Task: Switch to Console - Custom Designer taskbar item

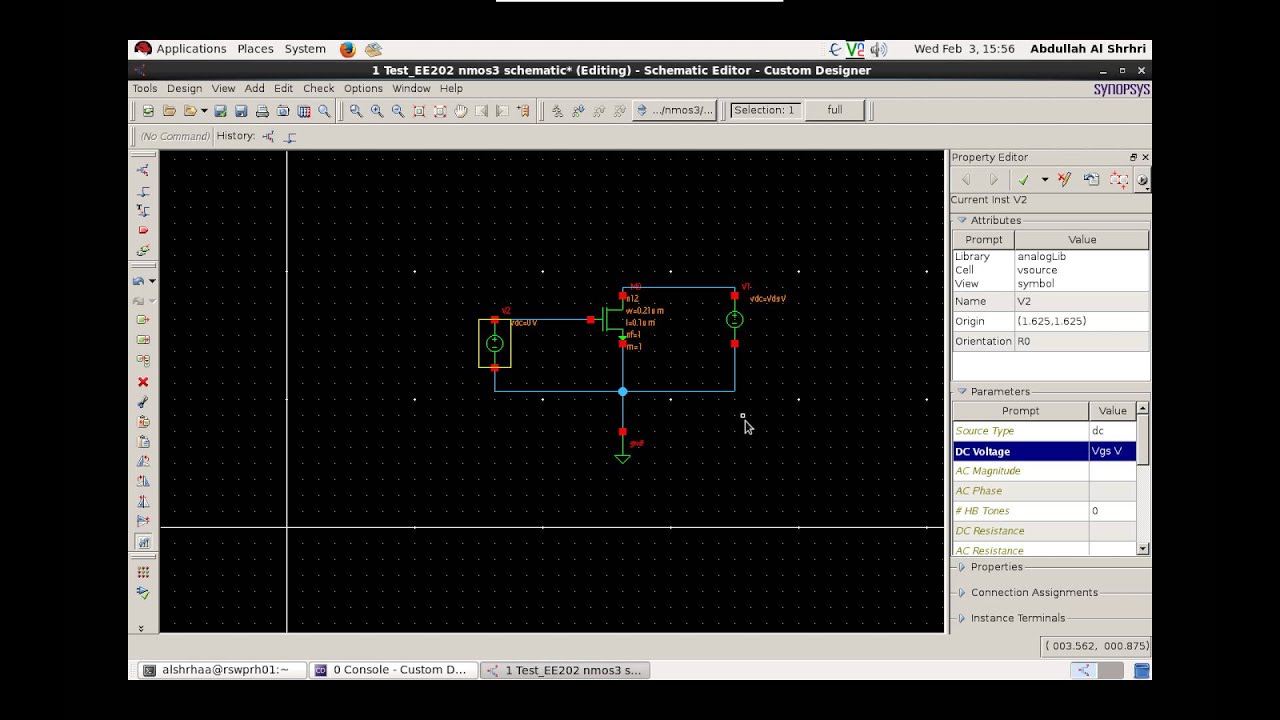Action: (x=391, y=670)
